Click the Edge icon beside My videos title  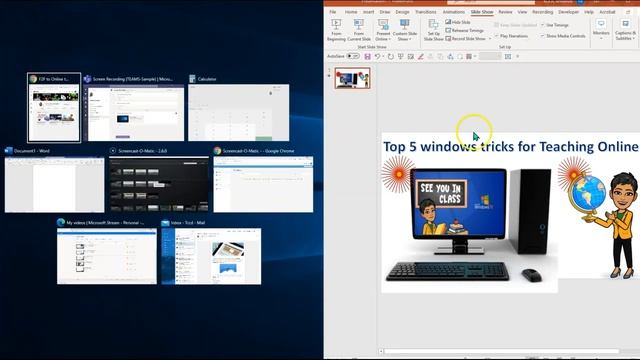tap(61, 222)
